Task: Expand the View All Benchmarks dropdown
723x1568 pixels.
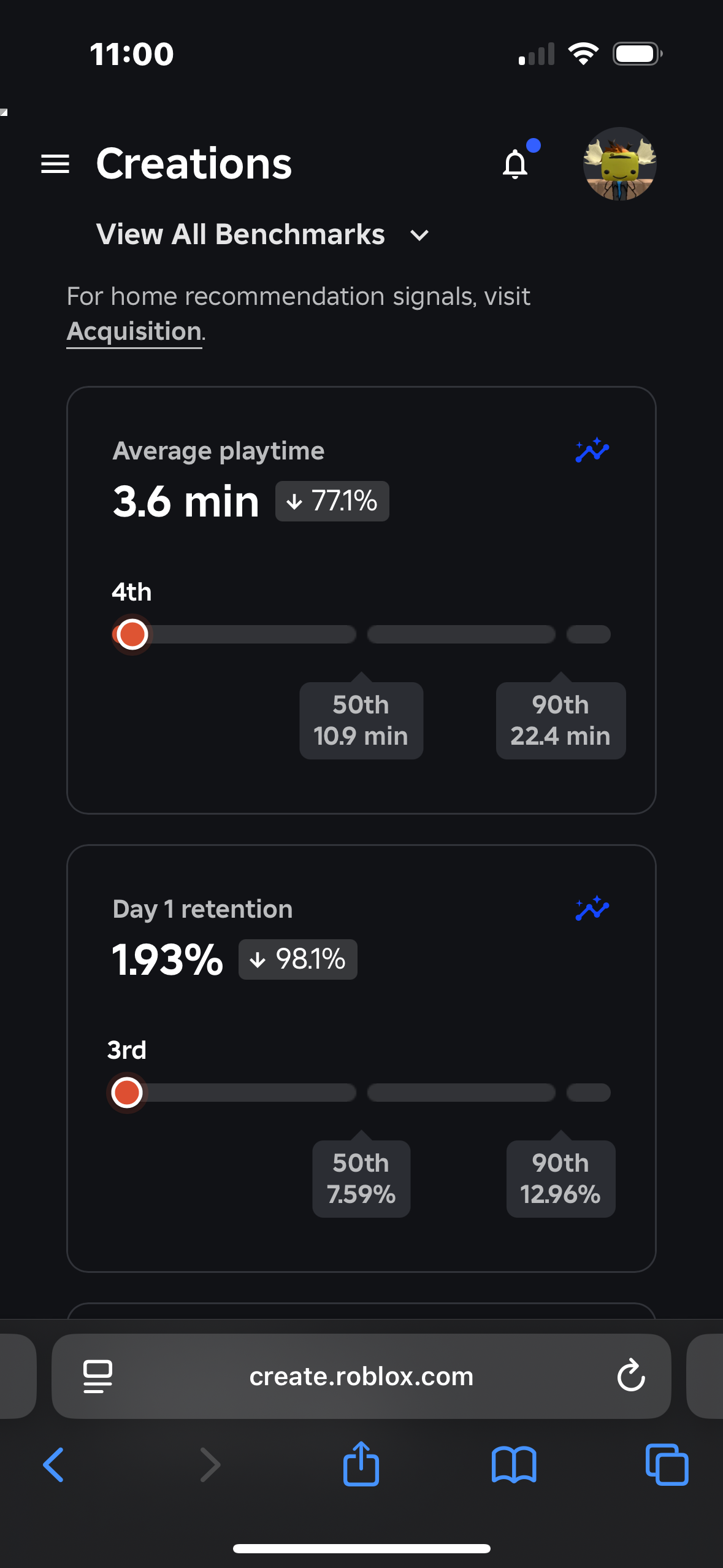Action: 262,235
